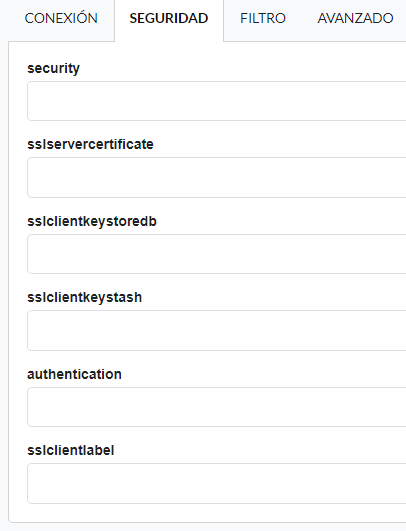Screen dimensions: 406x531
Task: Click the sslclientlabel label text
Action: coord(71,451)
